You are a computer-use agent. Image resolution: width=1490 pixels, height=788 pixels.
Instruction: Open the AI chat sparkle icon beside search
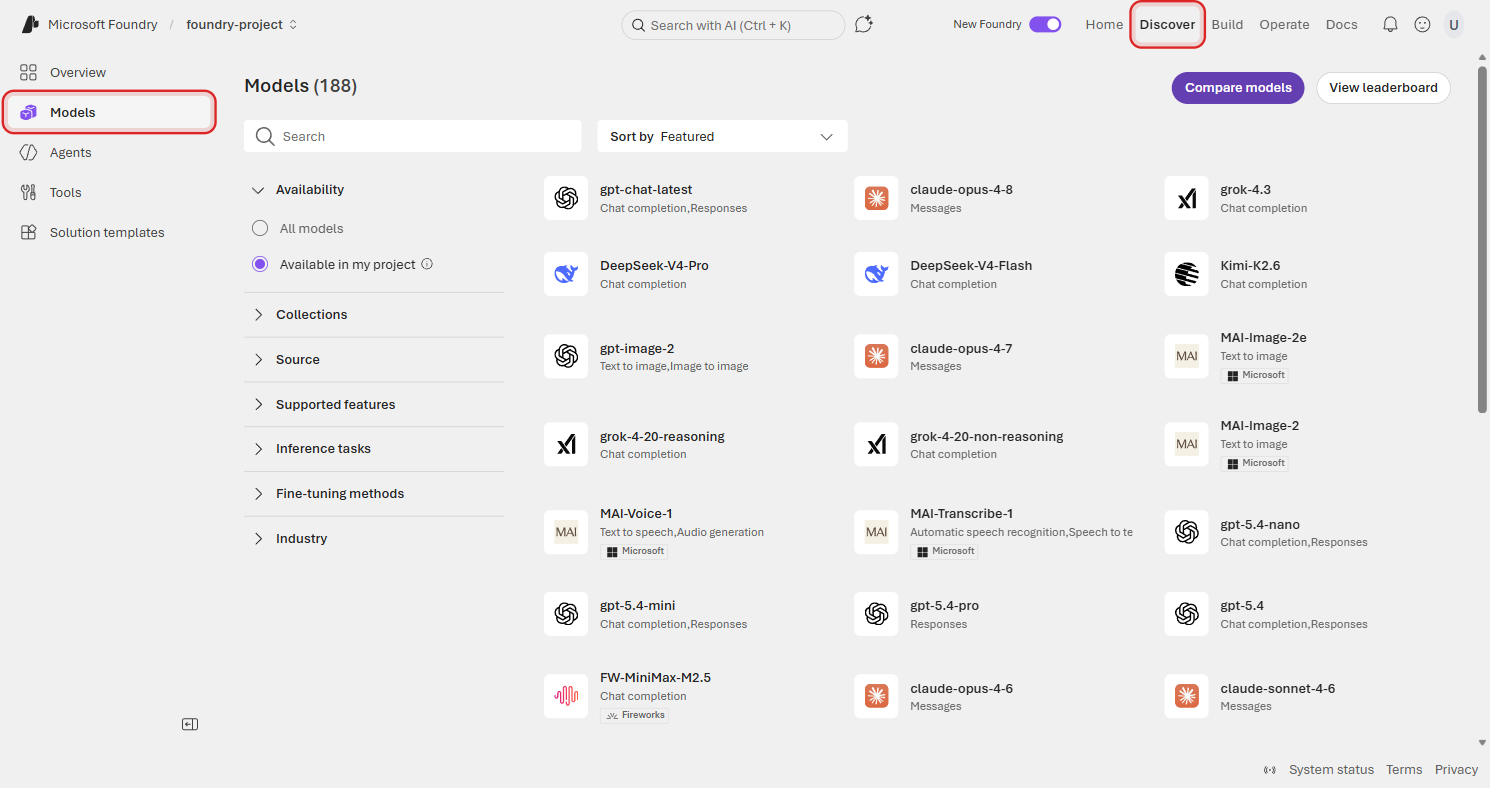pyautogui.click(x=864, y=25)
